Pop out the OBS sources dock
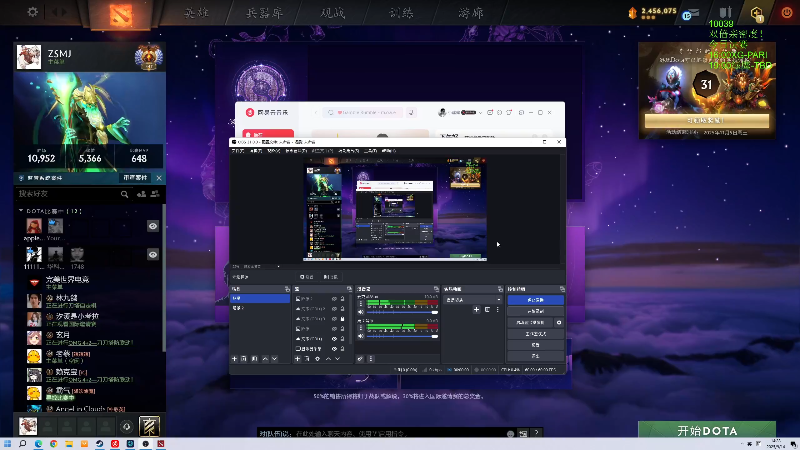This screenshot has height=450, width=800. 349,289
